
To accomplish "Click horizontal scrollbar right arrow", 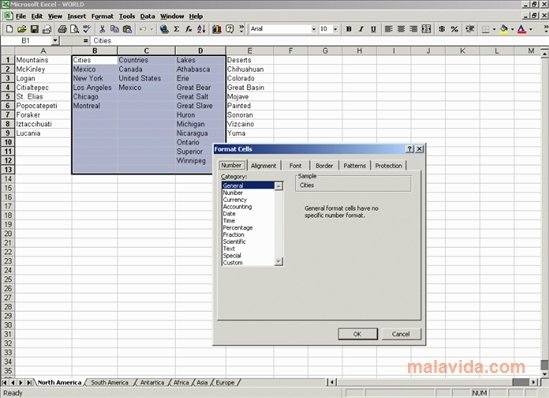I will (534, 382).
